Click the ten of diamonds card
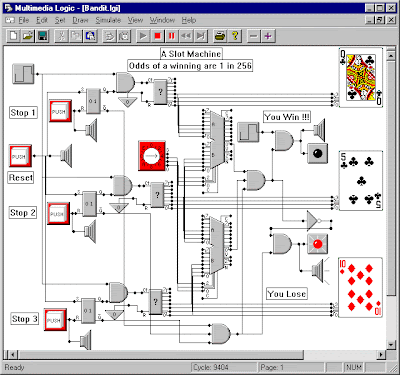Screen dimensions: 400x375 click(x=360, y=287)
